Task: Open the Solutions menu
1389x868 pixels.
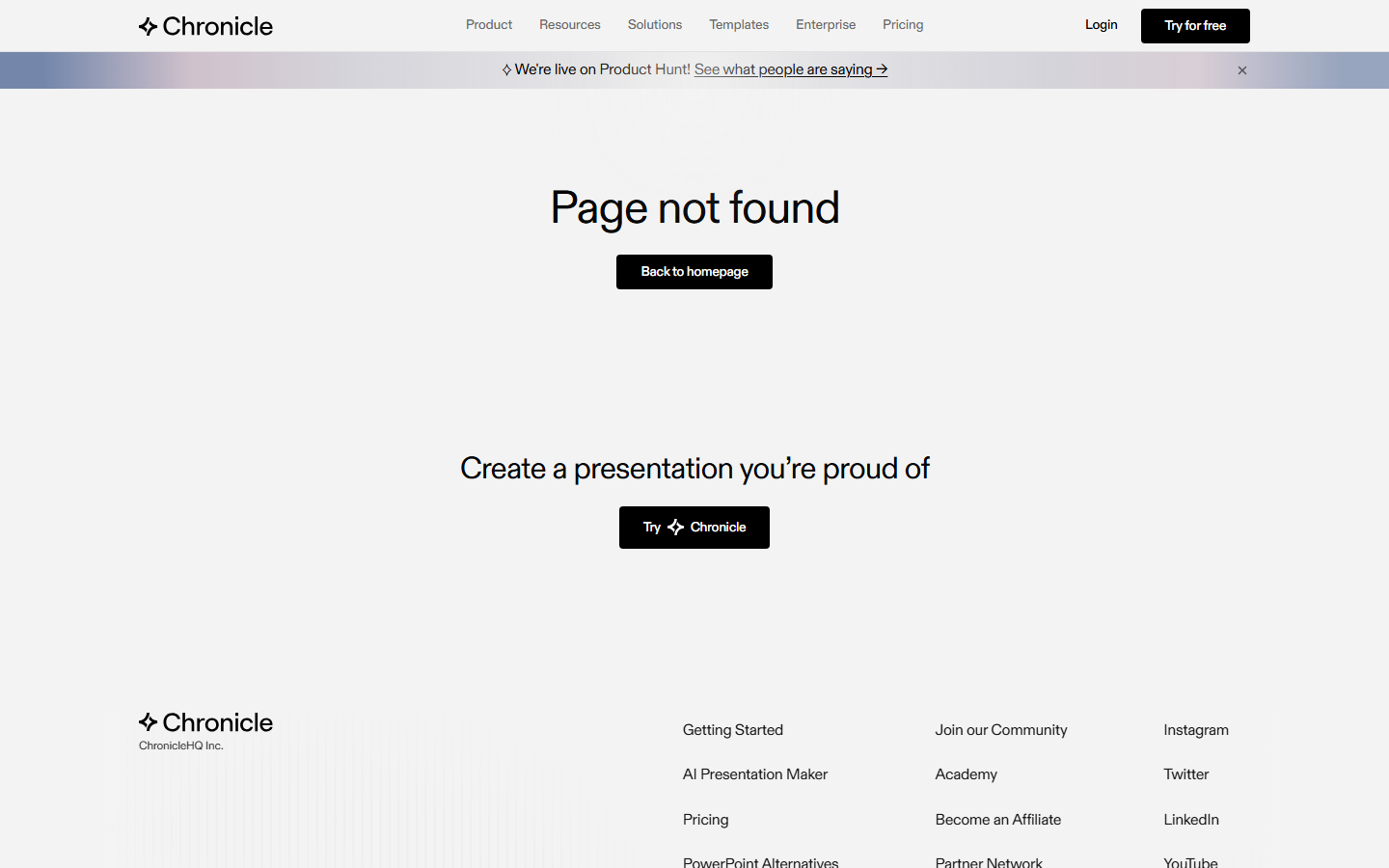Action: coord(654,25)
